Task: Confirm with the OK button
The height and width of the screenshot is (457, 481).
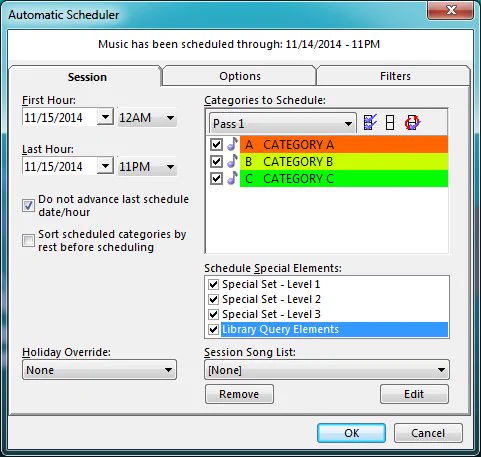Action: [x=351, y=433]
